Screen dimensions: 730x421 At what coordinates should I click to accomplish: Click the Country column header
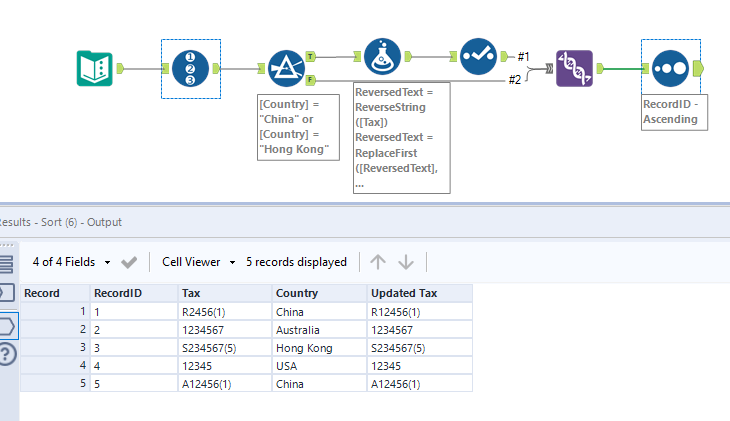tap(298, 293)
